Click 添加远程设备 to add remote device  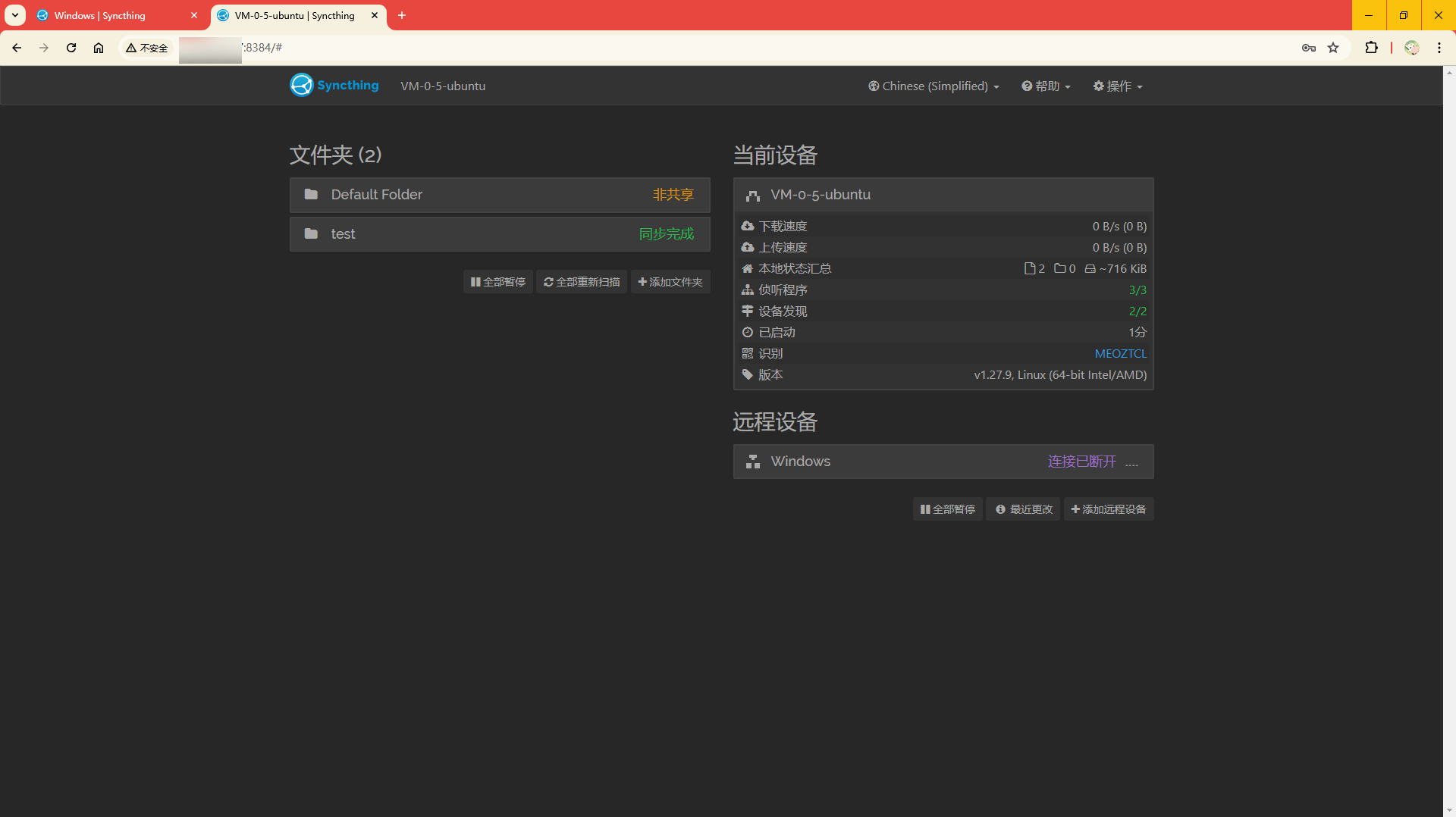coord(1109,509)
